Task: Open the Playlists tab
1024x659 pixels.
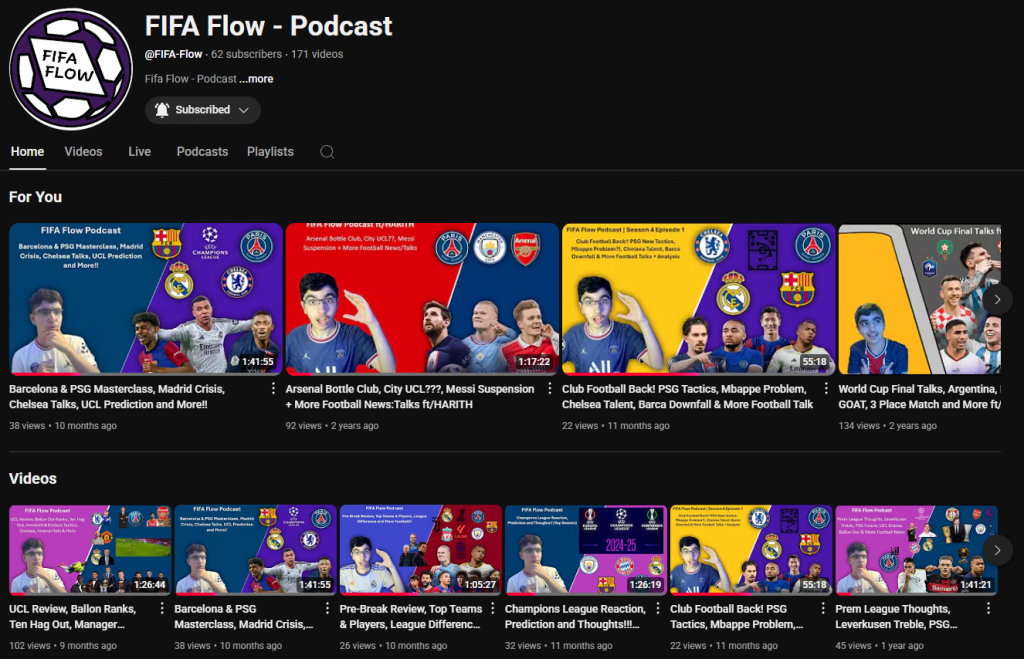Action: click(270, 152)
